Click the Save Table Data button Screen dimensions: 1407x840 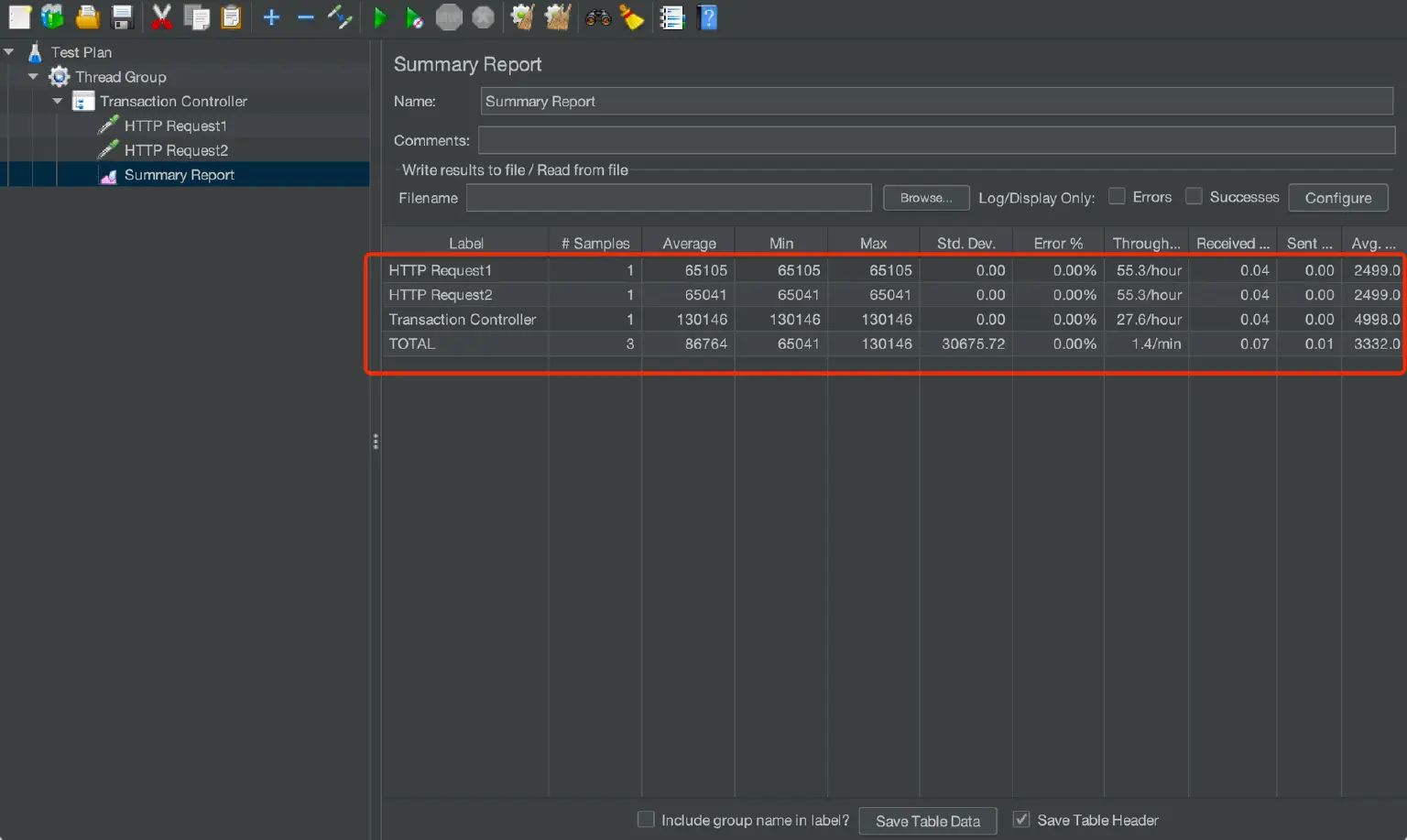[927, 820]
